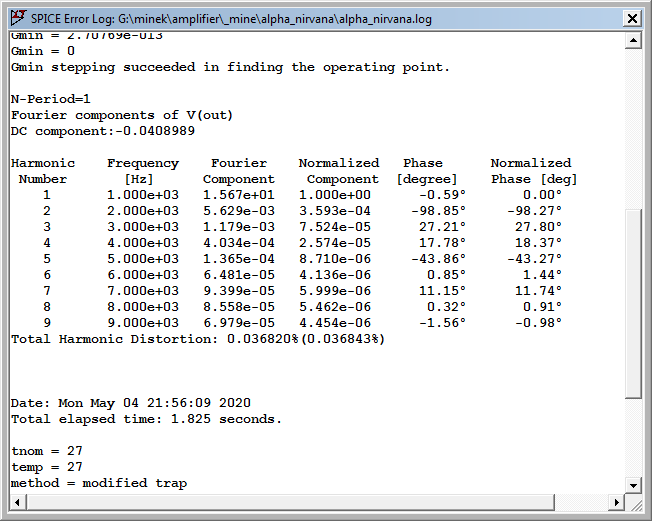Click the 'Gmin stepping succeeded' line
Image resolution: width=652 pixels, height=521 pixels.
click(x=230, y=67)
